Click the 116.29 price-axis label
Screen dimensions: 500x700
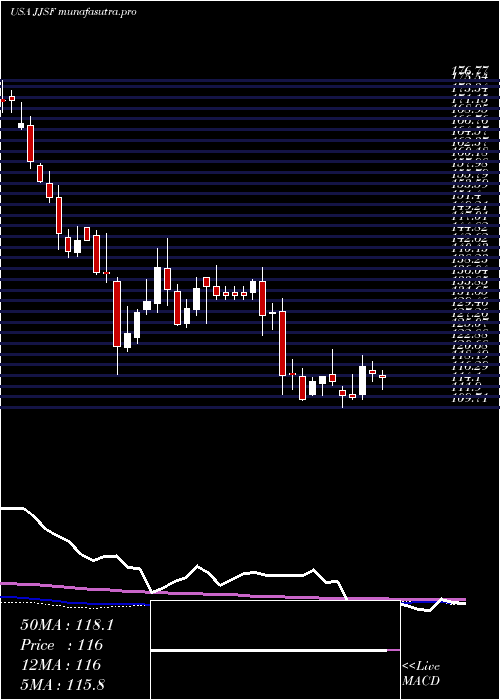470,367
